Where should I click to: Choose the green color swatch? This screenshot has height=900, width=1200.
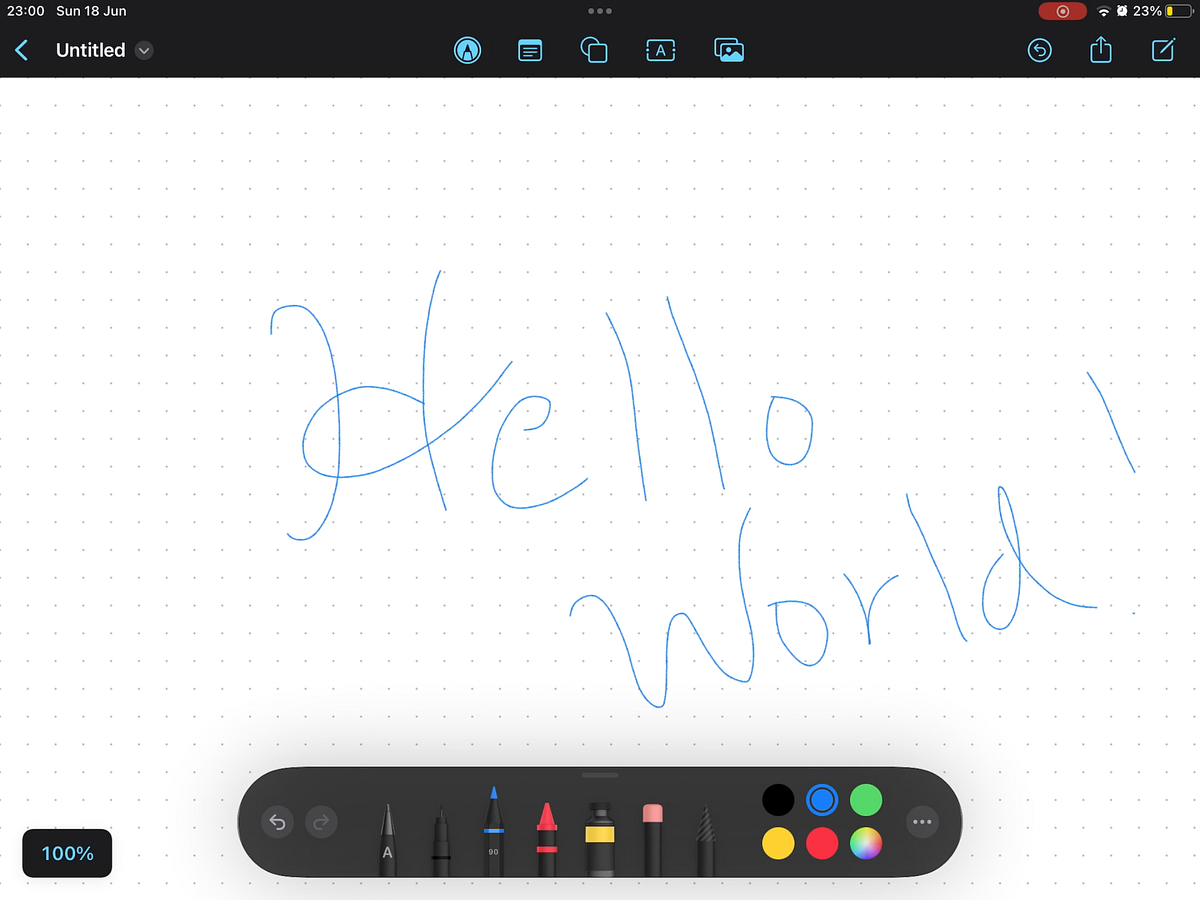(x=866, y=799)
